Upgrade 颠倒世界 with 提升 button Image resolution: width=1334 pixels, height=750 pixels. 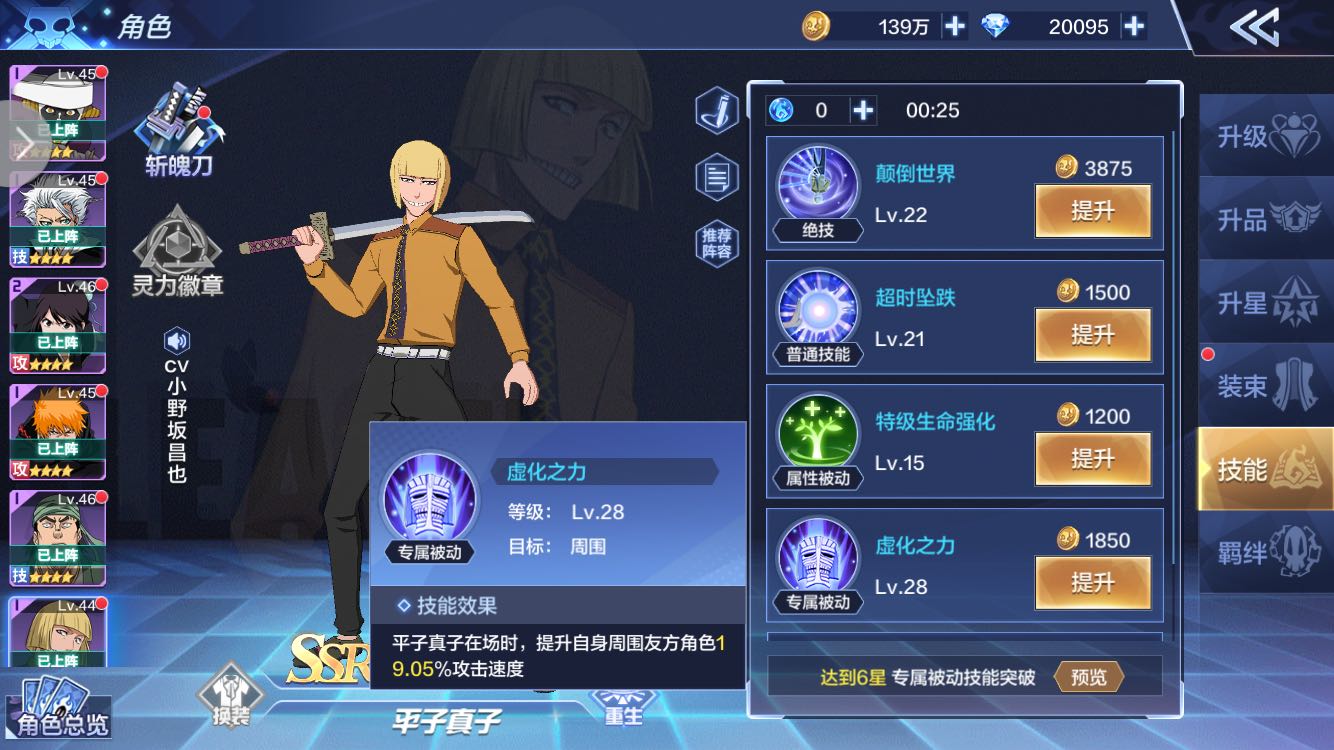(1092, 211)
